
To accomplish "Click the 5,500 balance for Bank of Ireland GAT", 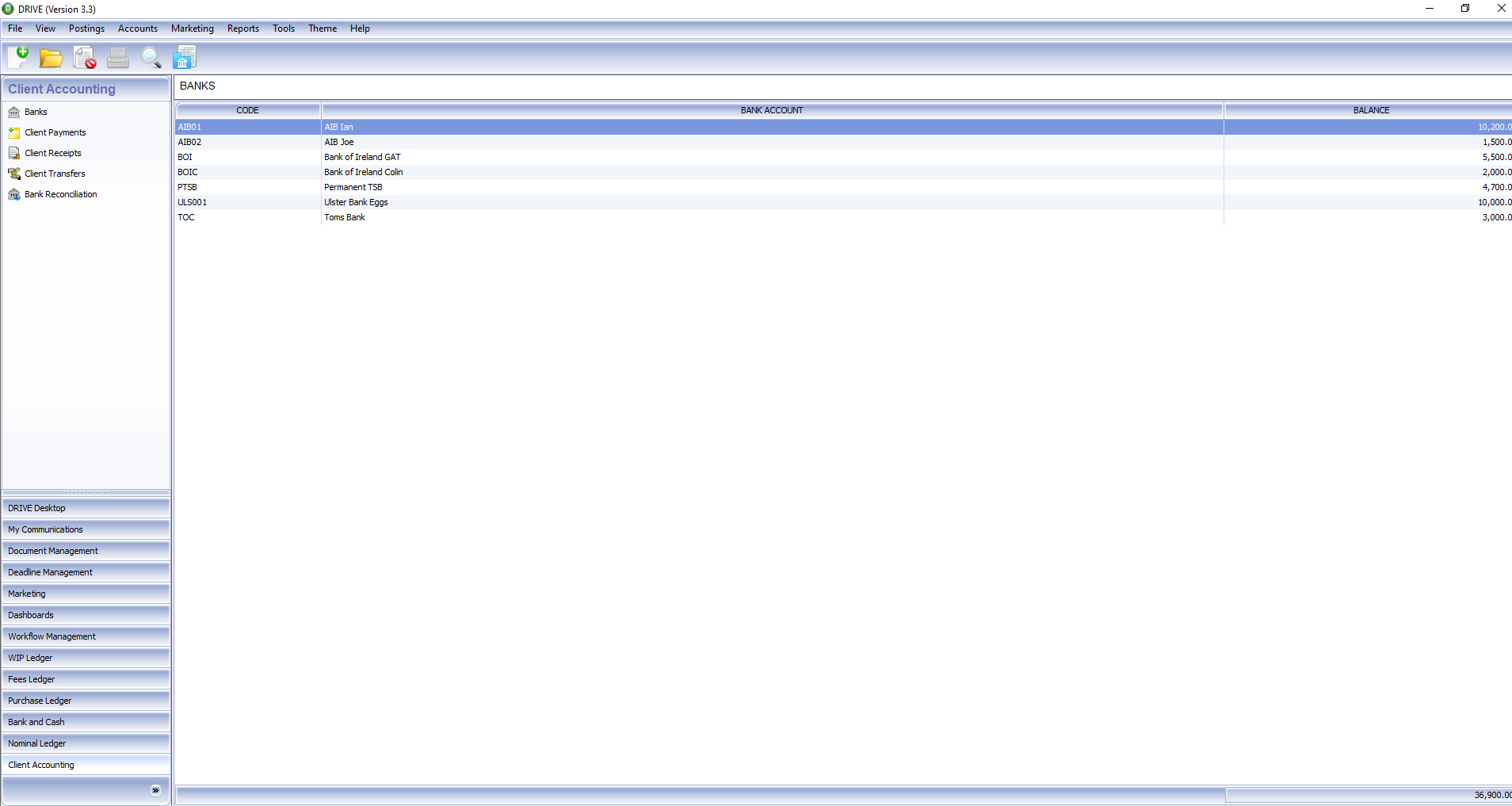I will (1497, 157).
